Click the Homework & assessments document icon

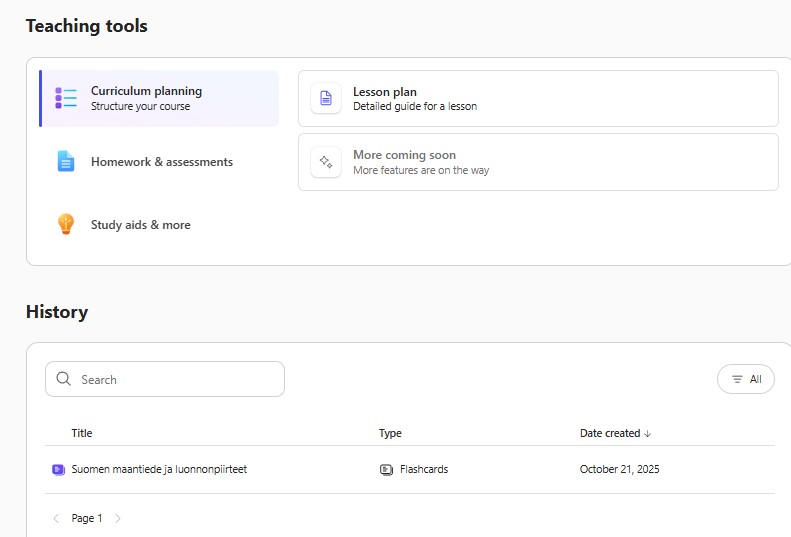pyautogui.click(x=66, y=162)
